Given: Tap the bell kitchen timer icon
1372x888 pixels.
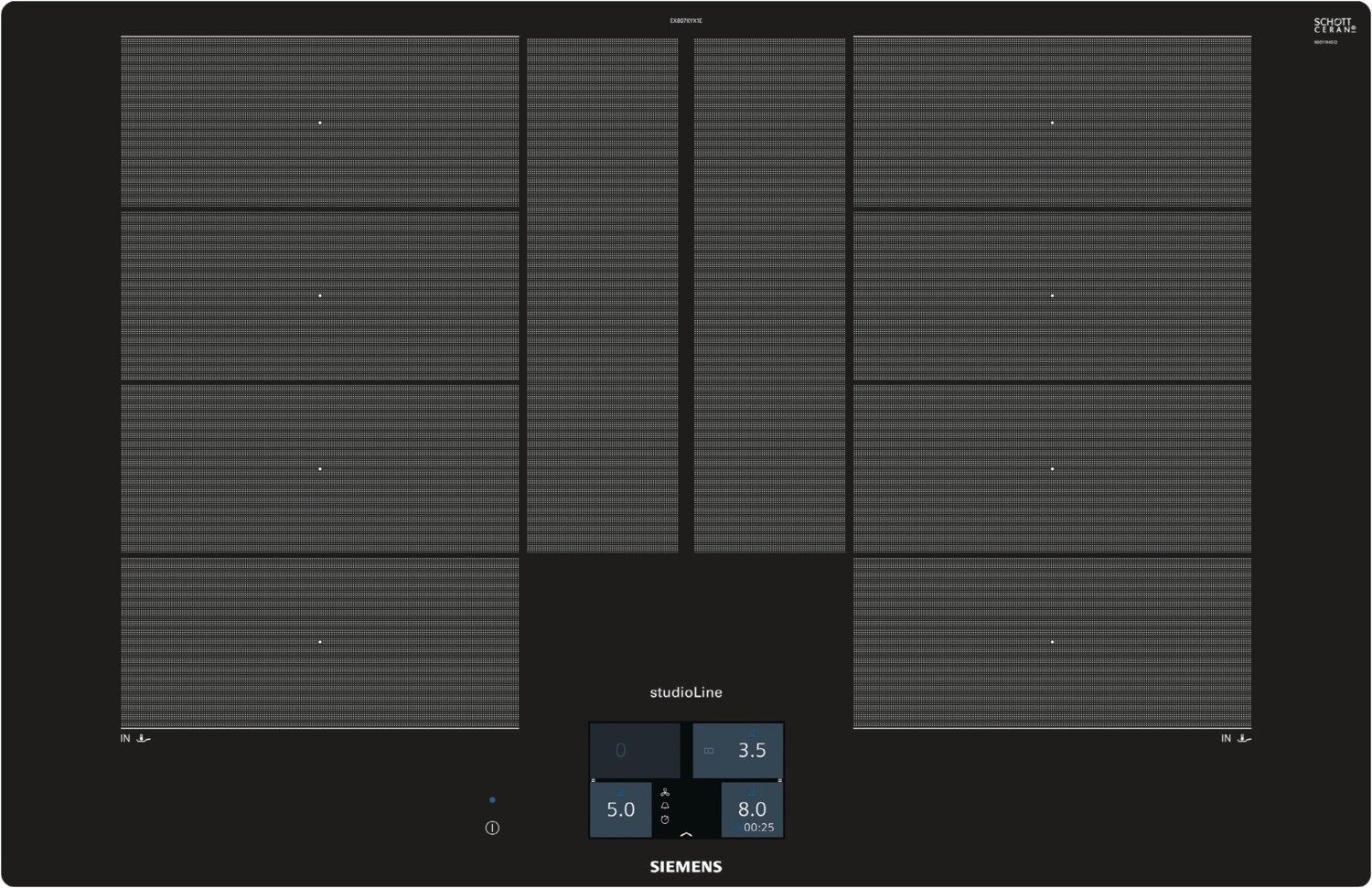Looking at the screenshot, I should click(x=665, y=806).
